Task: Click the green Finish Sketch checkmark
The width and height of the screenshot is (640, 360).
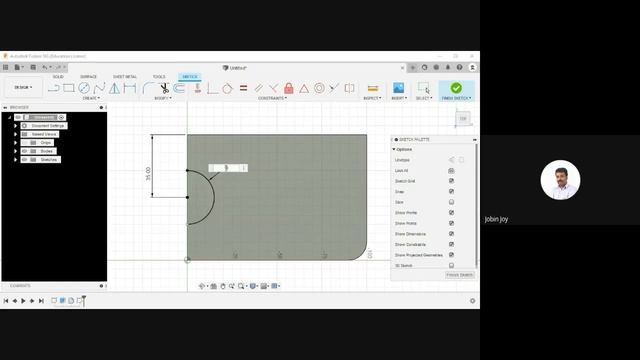Action: (456, 88)
